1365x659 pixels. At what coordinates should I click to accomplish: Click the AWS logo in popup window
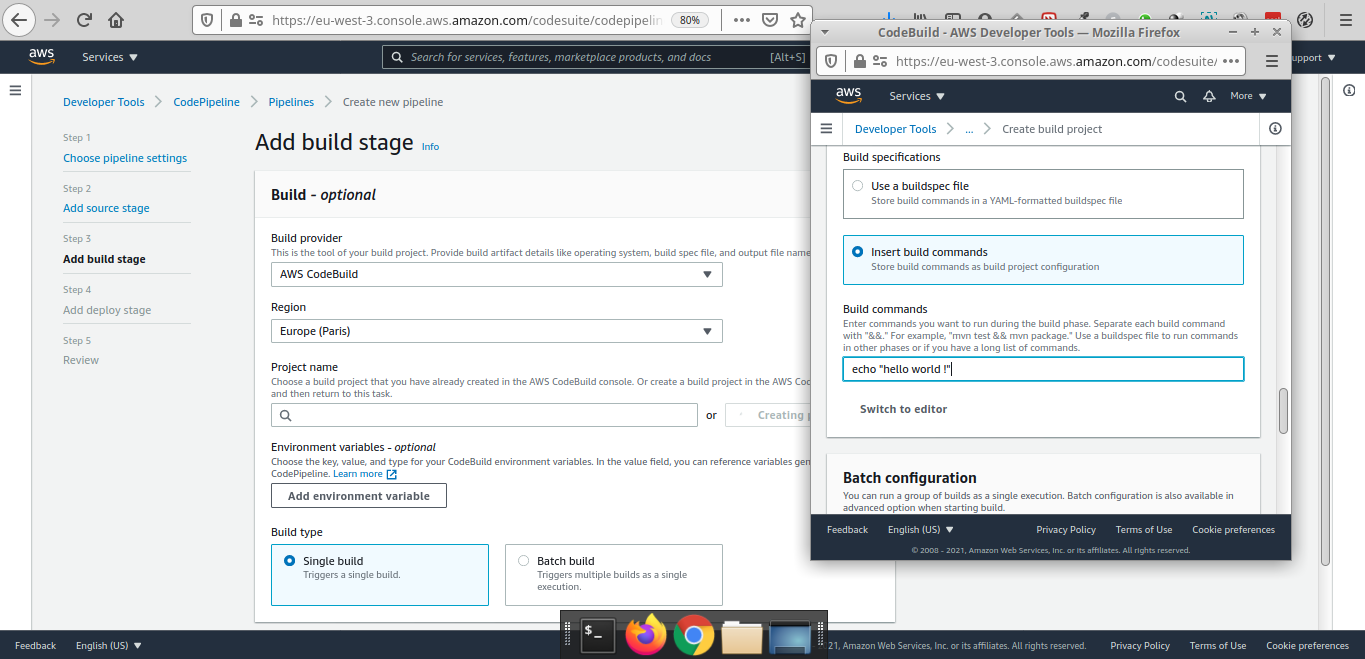[x=848, y=96]
